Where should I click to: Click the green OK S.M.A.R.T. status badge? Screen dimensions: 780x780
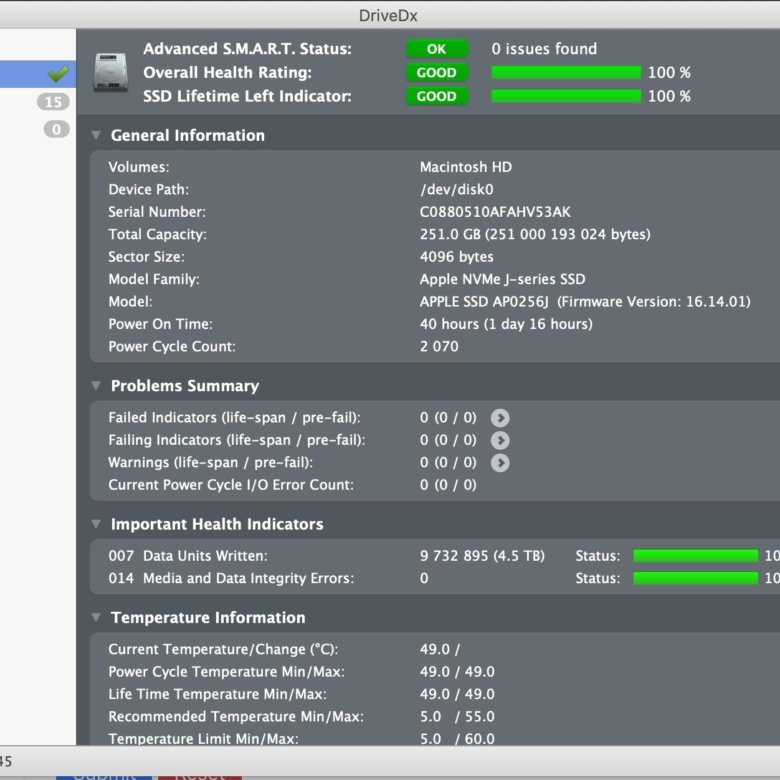pos(436,49)
